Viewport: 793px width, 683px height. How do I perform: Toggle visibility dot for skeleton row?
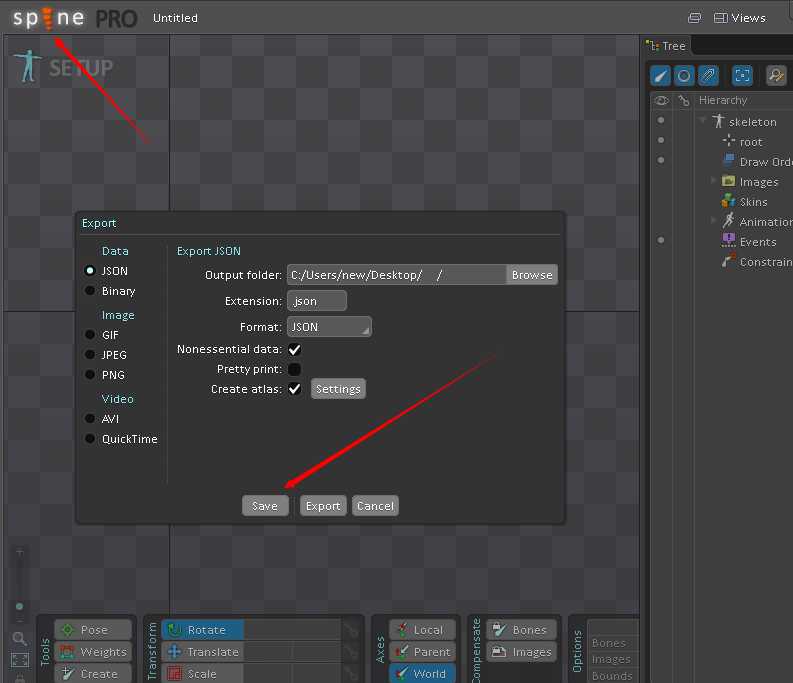[660, 120]
